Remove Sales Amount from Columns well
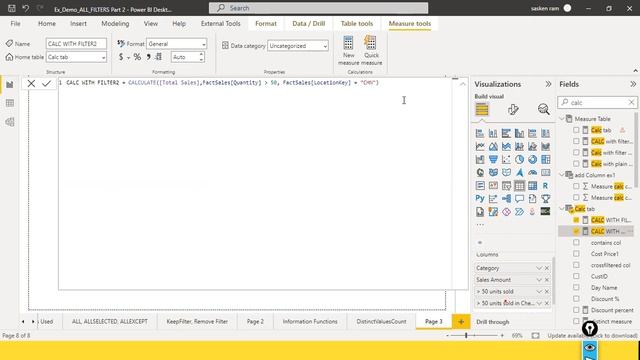This screenshot has width=640, height=360. [547, 280]
